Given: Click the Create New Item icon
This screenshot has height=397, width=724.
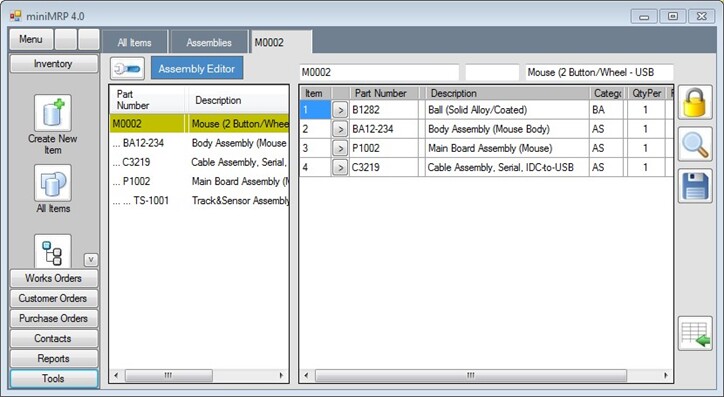Looking at the screenshot, I should 53,113.
